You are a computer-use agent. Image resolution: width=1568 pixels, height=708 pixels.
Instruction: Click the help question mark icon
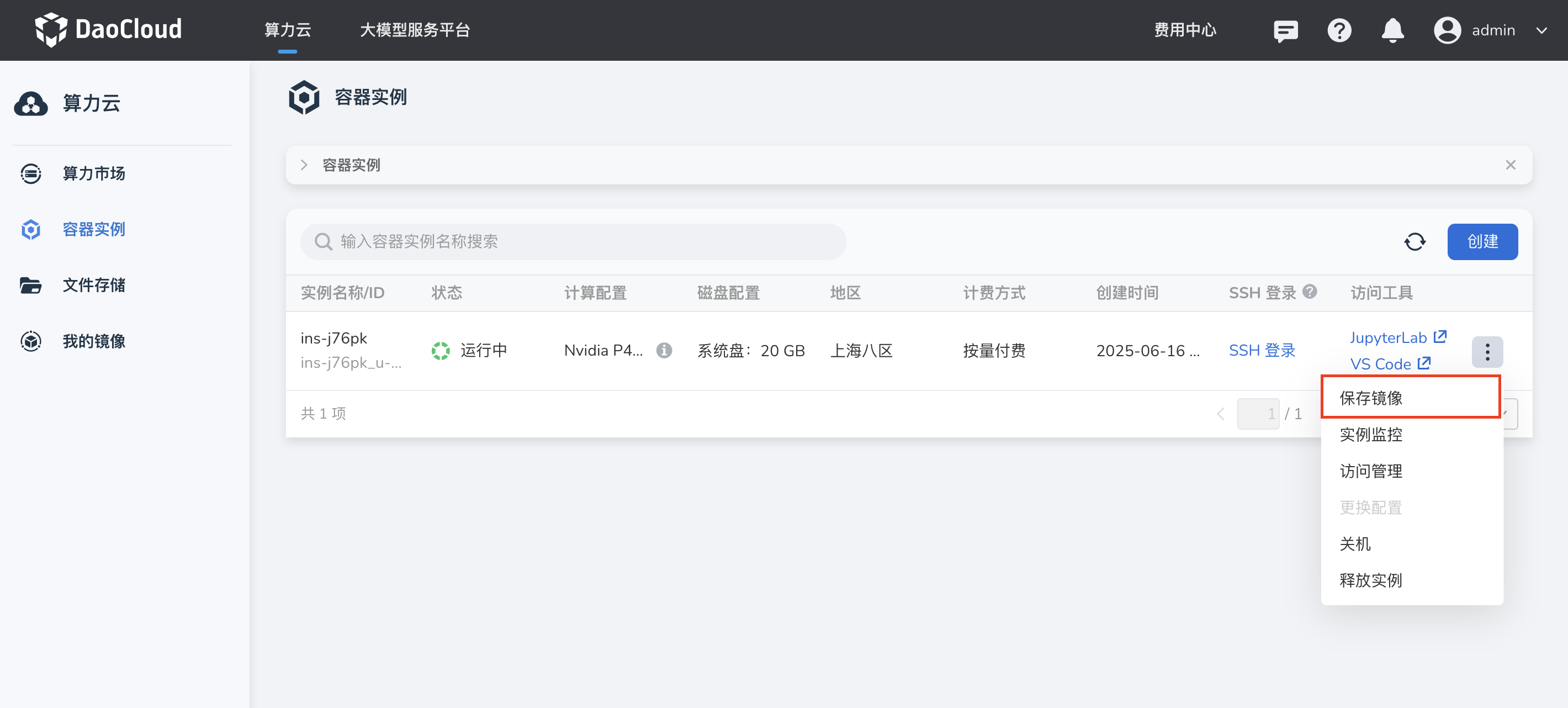coord(1338,30)
